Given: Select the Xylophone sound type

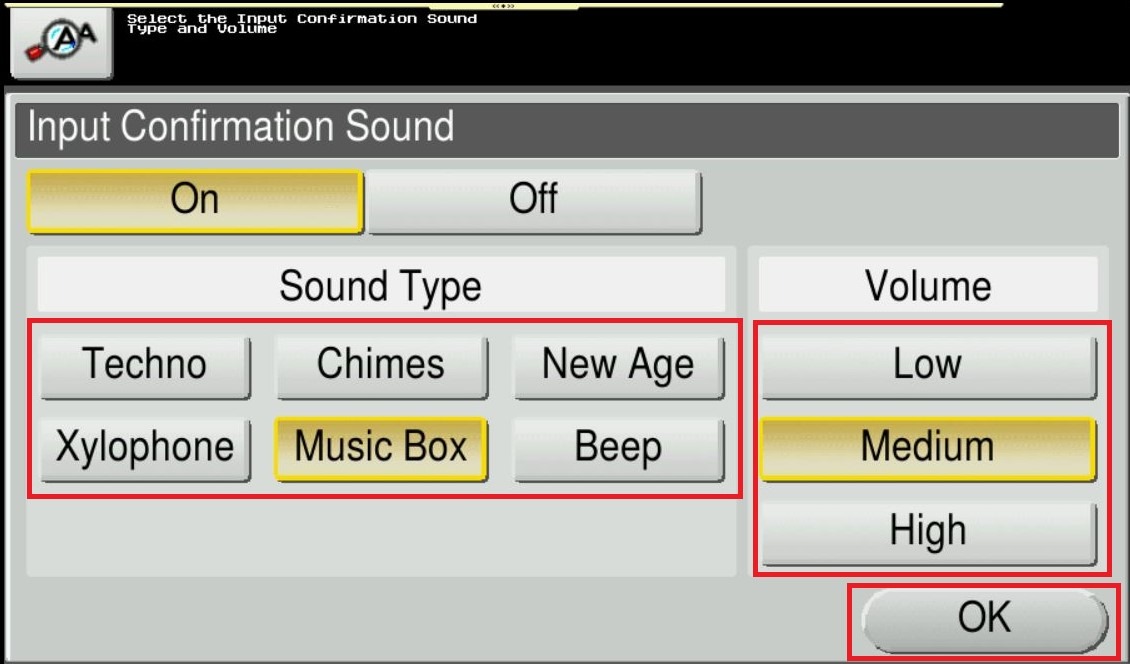Looking at the screenshot, I should coord(145,447).
